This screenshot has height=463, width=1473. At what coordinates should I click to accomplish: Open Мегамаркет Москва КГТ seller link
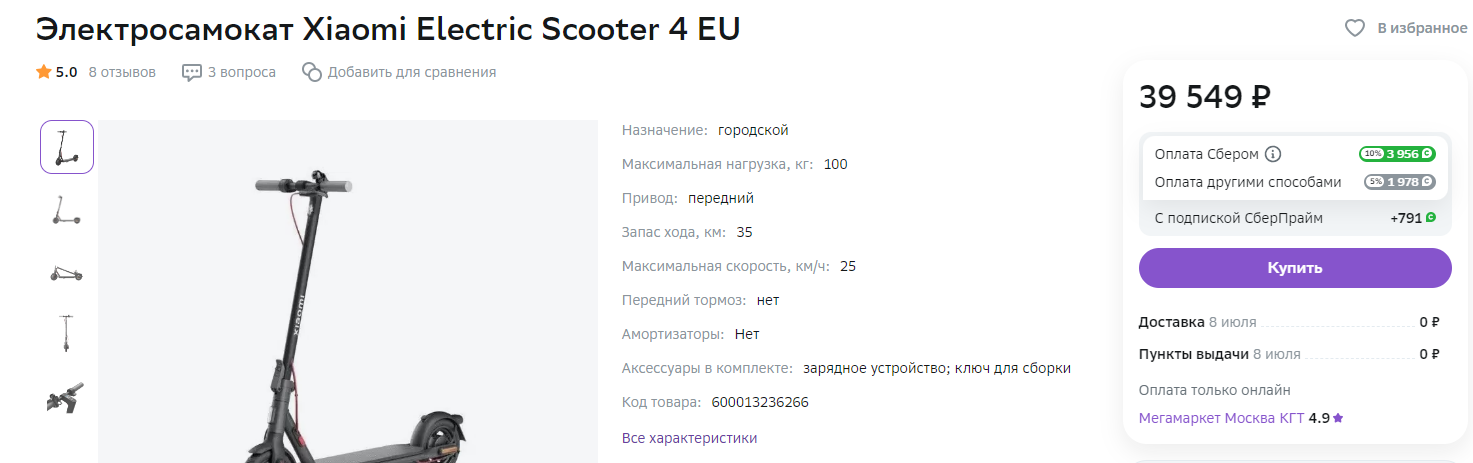(x=1221, y=418)
